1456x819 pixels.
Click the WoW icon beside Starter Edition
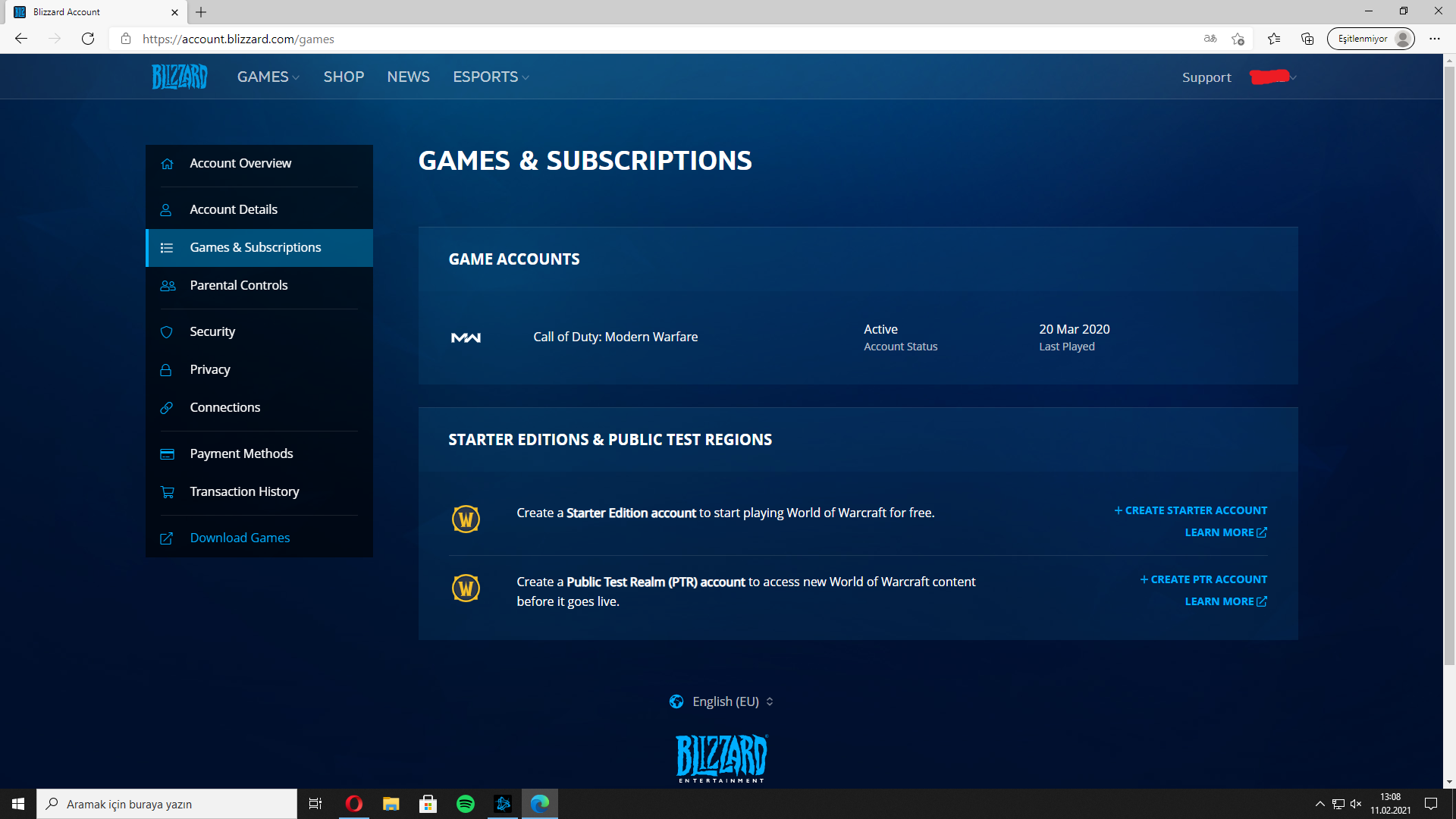(x=466, y=519)
